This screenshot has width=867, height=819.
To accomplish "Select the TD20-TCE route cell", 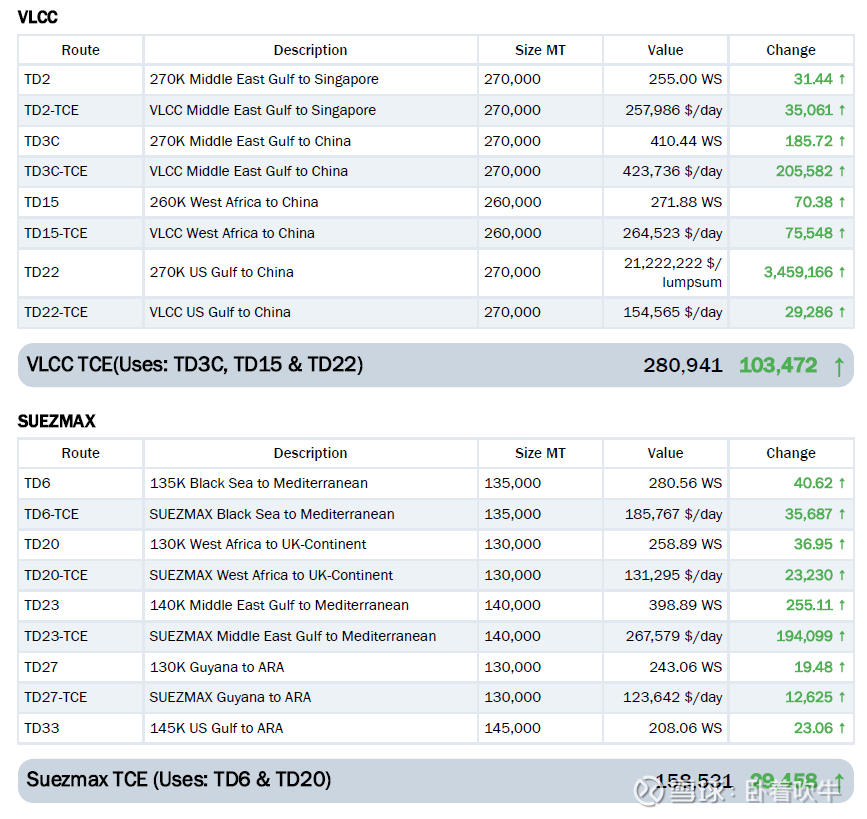I will pyautogui.click(x=56, y=576).
